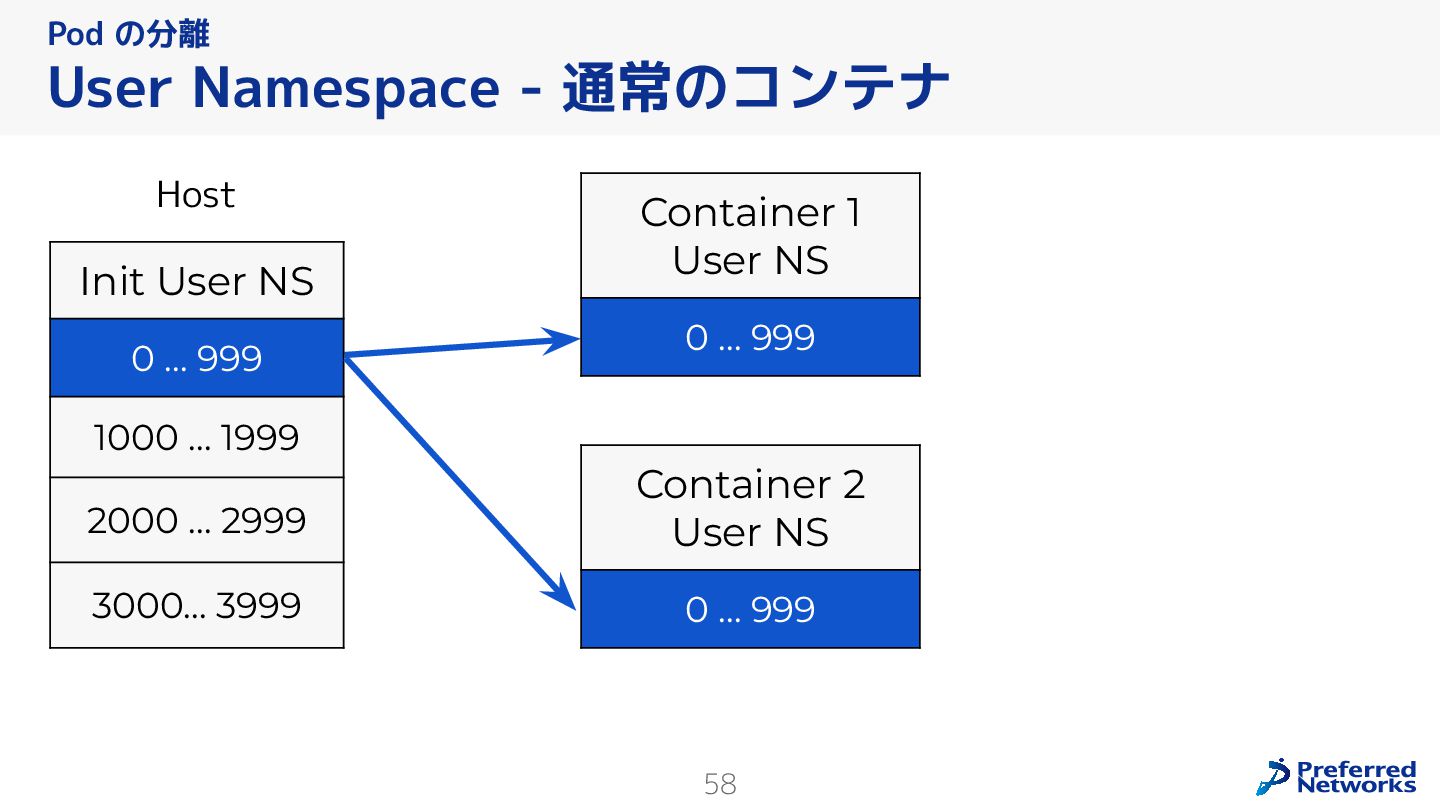The height and width of the screenshot is (810, 1440).
Task: Click the blue 0 ... 999 host cell
Action: click(197, 358)
